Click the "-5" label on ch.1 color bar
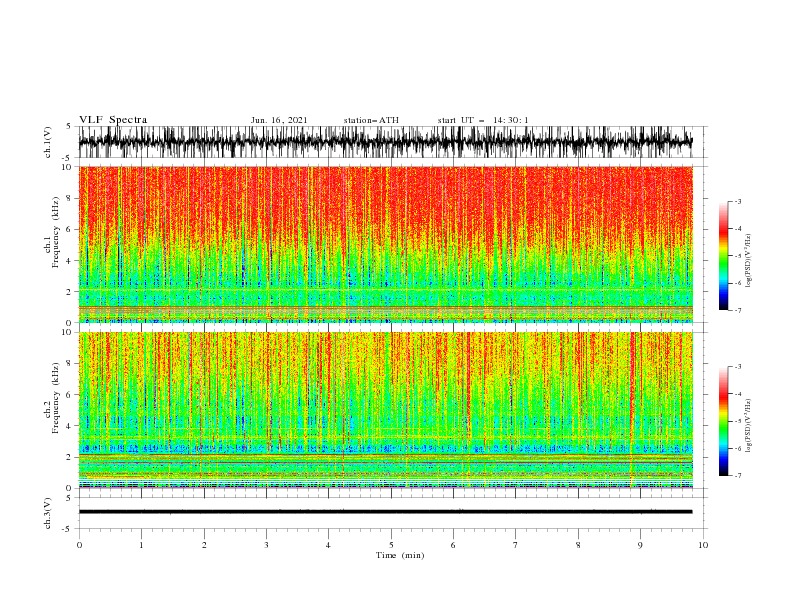Image resolution: width=792 pixels, height=612 pixels. click(738, 256)
